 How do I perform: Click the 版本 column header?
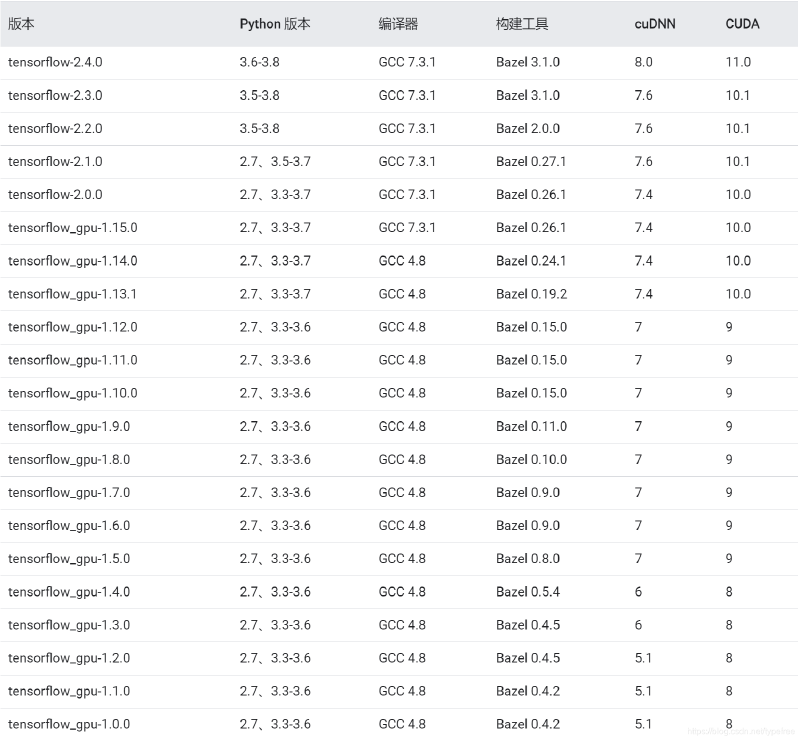pyautogui.click(x=21, y=24)
